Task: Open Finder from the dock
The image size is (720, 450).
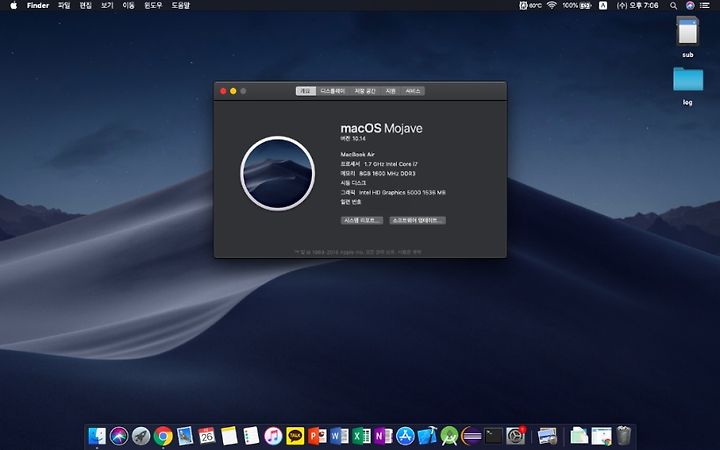Action: pyautogui.click(x=97, y=436)
